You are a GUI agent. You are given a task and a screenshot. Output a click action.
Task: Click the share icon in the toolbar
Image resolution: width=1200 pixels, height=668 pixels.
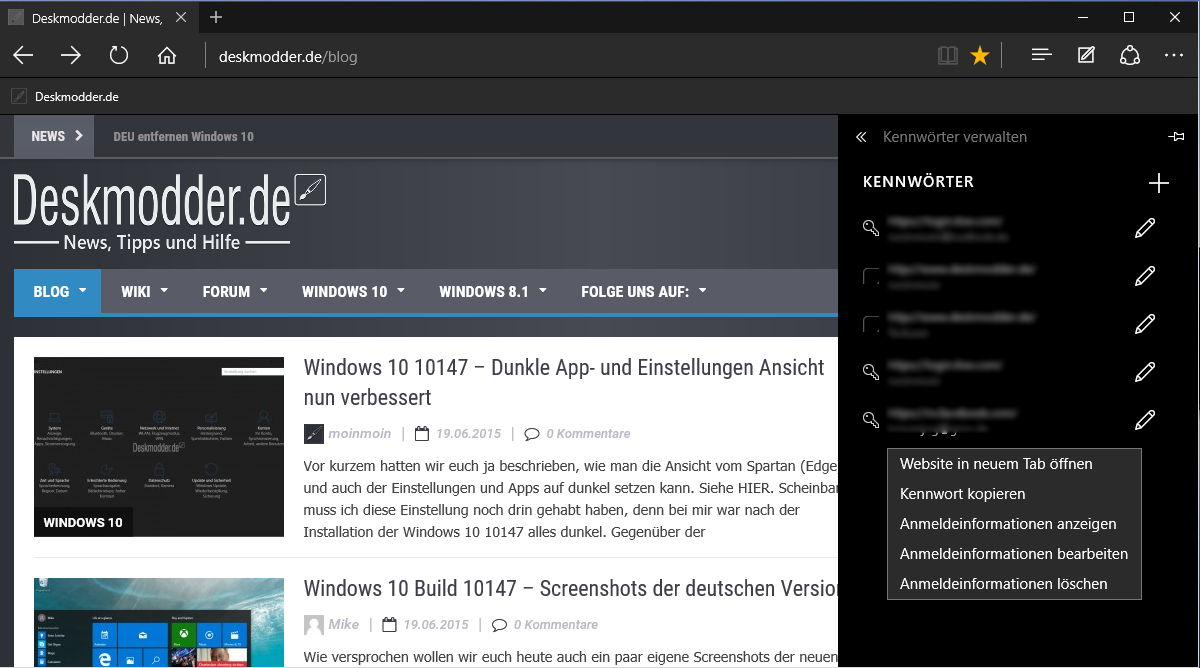tap(1130, 56)
